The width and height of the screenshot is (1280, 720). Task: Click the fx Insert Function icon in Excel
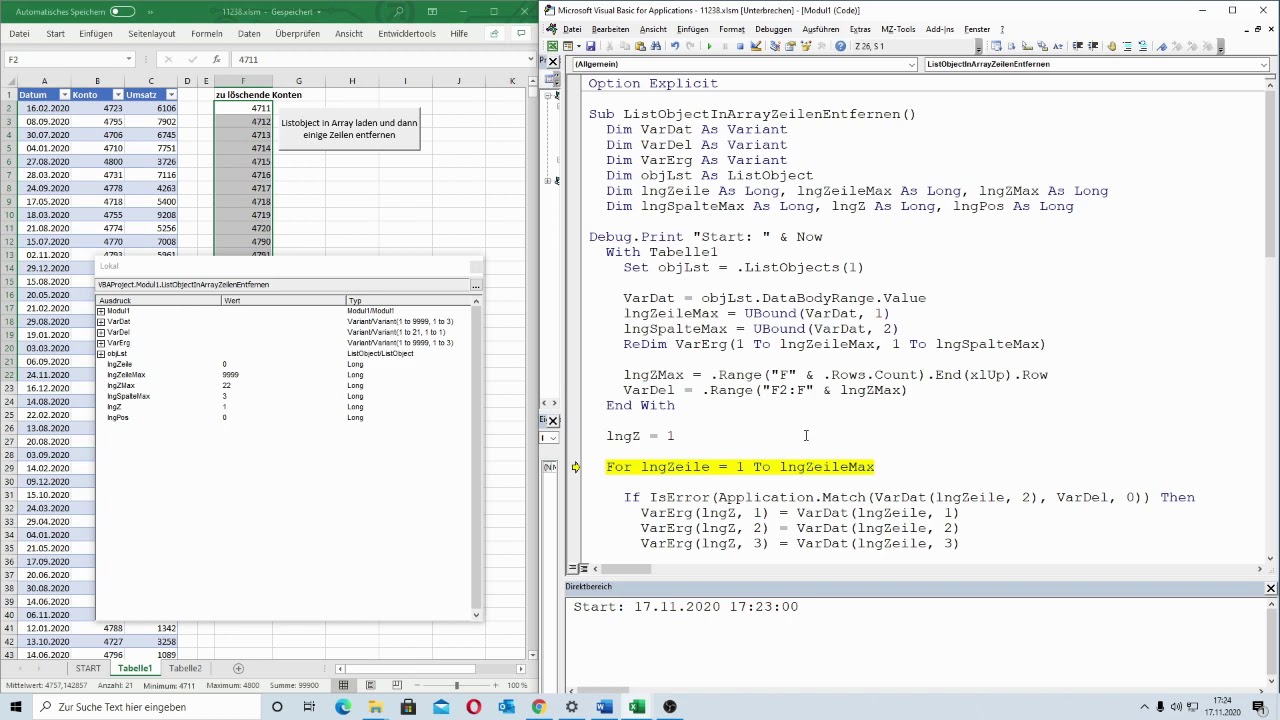pyautogui.click(x=216, y=59)
